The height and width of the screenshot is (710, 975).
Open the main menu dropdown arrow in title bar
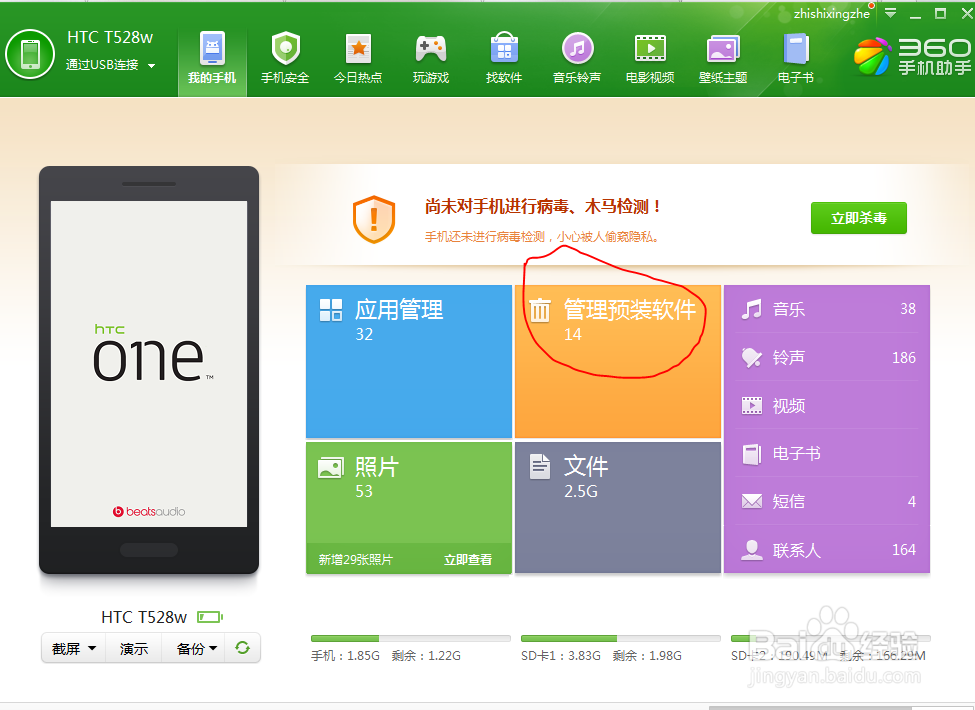(890, 13)
